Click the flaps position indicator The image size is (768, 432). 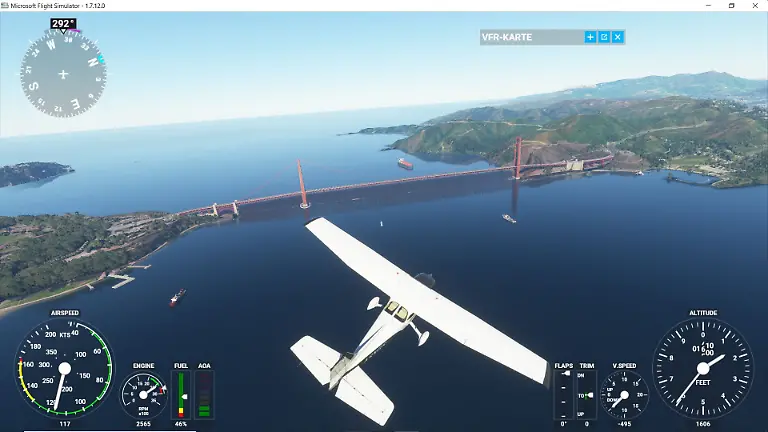click(564, 395)
